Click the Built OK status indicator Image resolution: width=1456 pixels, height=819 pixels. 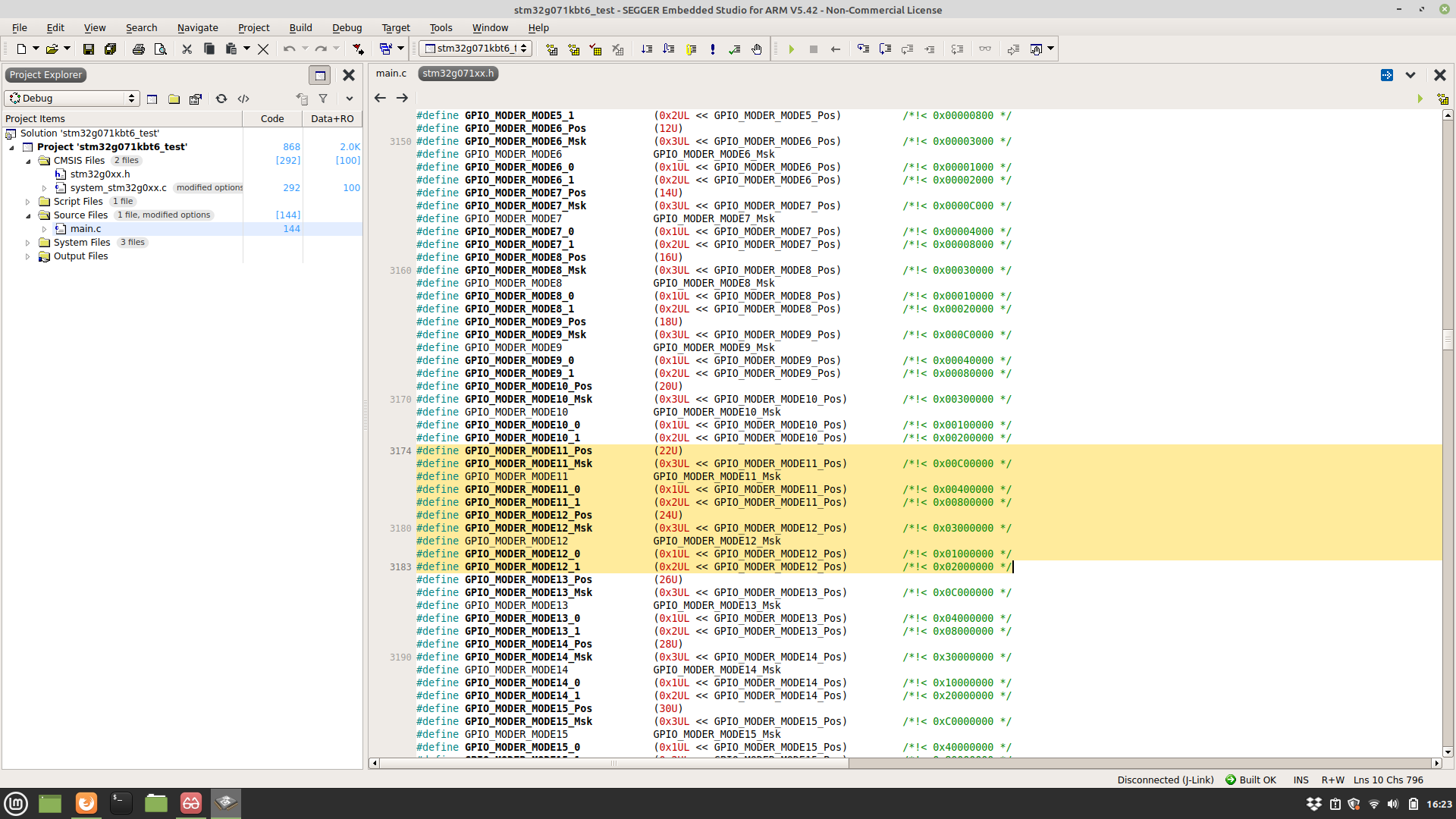tap(1250, 780)
